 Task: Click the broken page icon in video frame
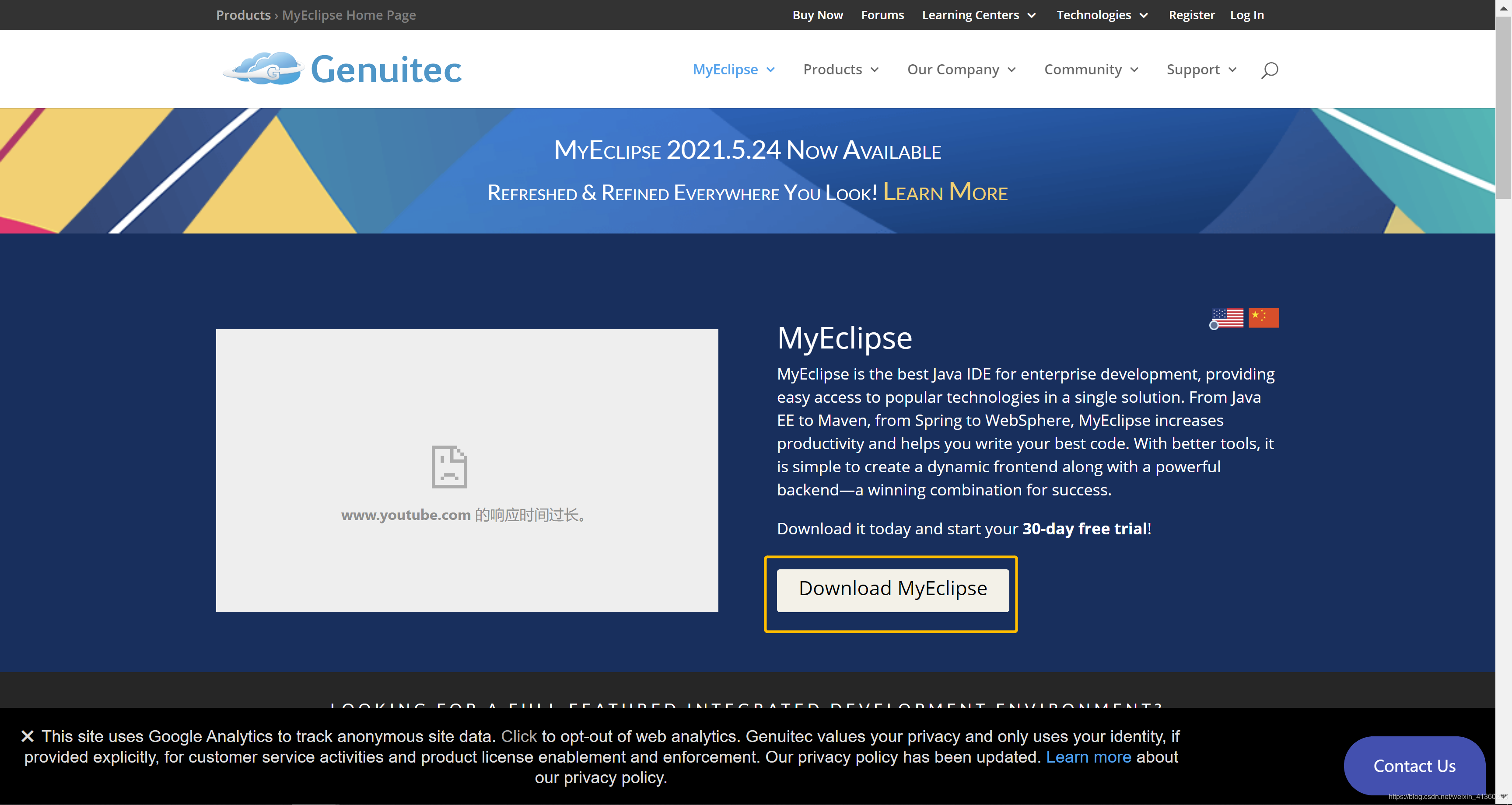[x=449, y=467]
